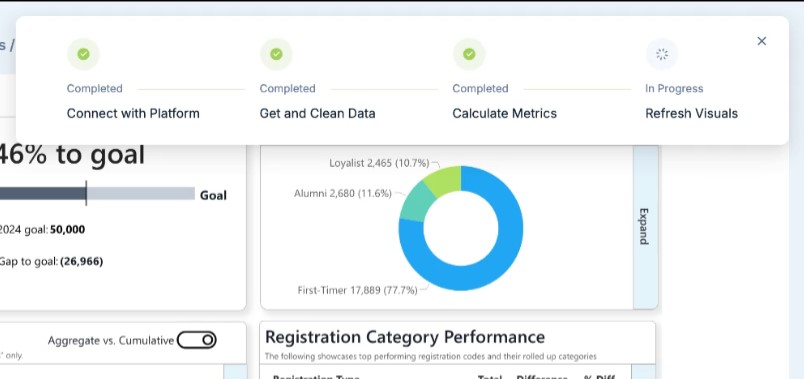Viewport: 804px width, 379px height.
Task: Open expander beside Registration Category table
Action: coord(643,372)
